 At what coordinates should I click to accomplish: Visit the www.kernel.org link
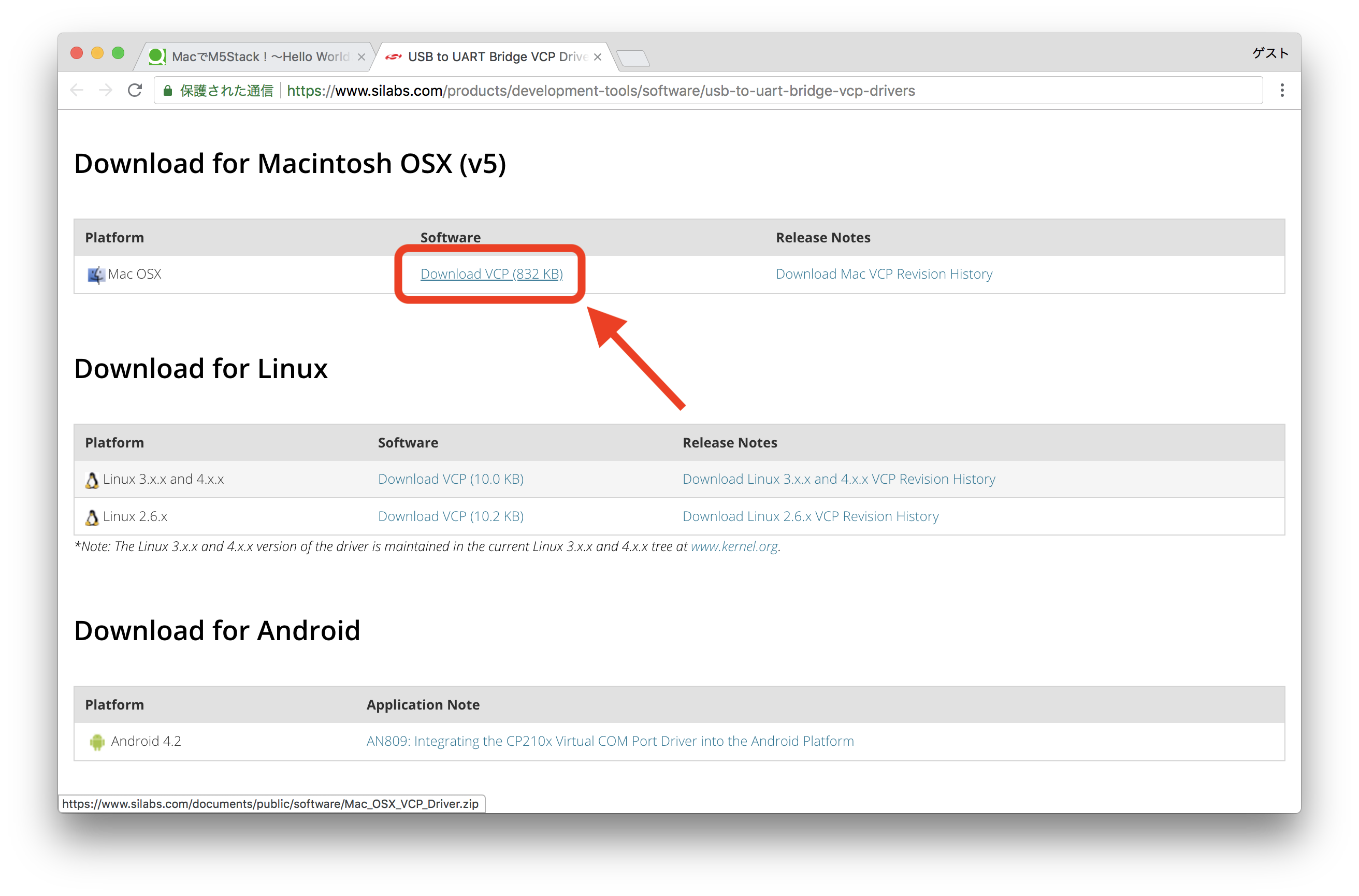[734, 546]
